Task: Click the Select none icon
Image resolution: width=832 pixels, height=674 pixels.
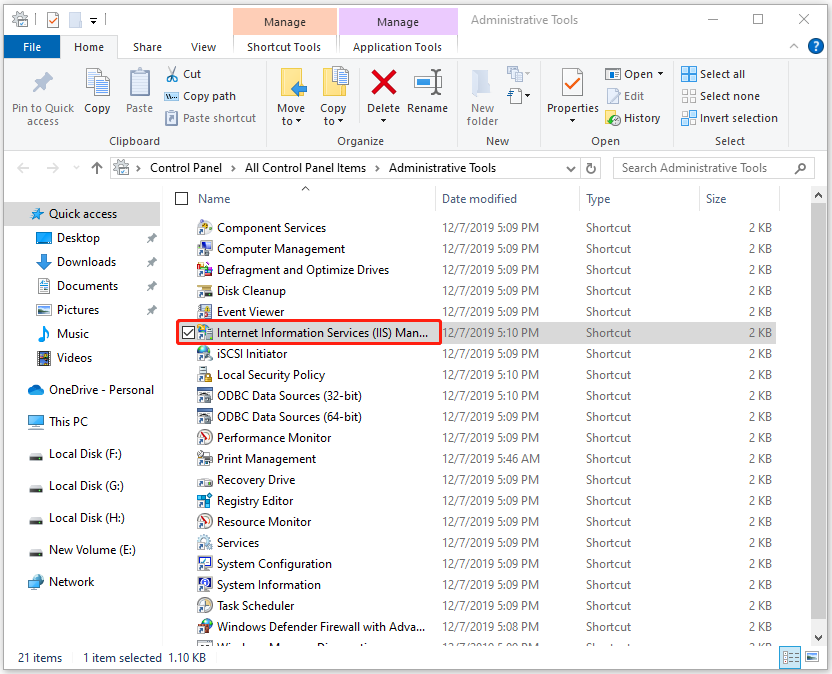Action: pyautogui.click(x=688, y=96)
